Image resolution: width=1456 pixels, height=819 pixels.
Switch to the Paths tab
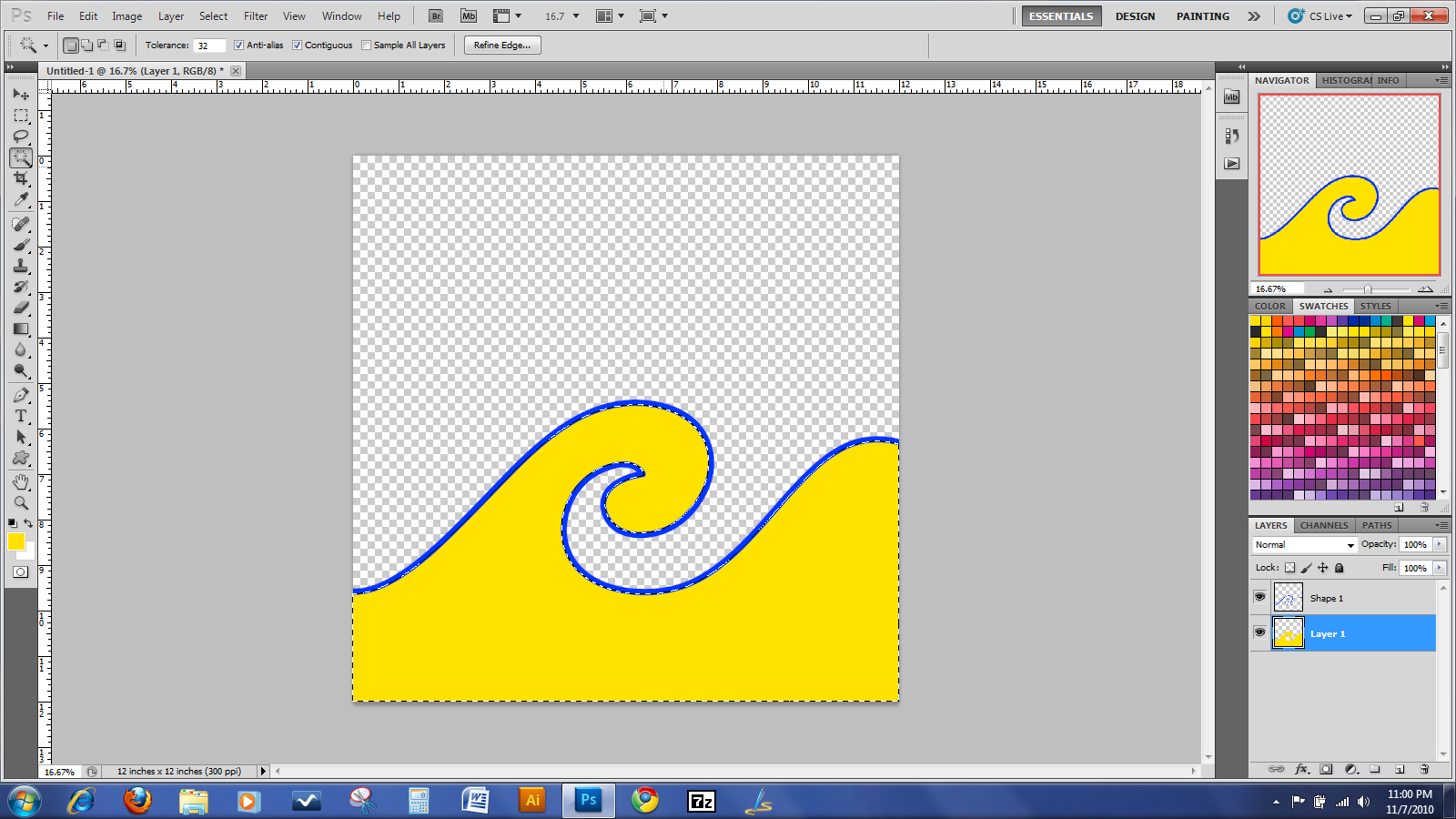(1377, 525)
